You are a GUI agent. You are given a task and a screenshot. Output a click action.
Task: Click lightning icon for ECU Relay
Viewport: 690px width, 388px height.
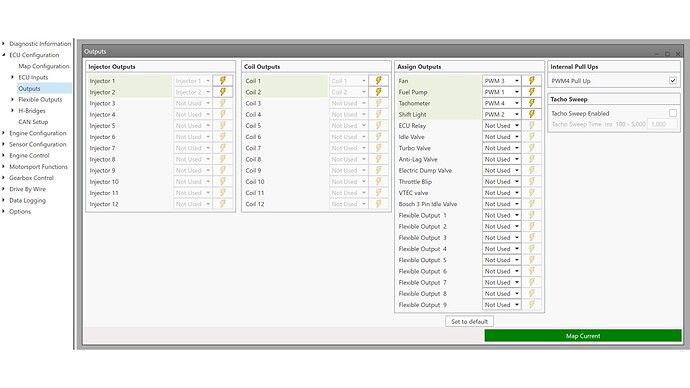pos(532,125)
